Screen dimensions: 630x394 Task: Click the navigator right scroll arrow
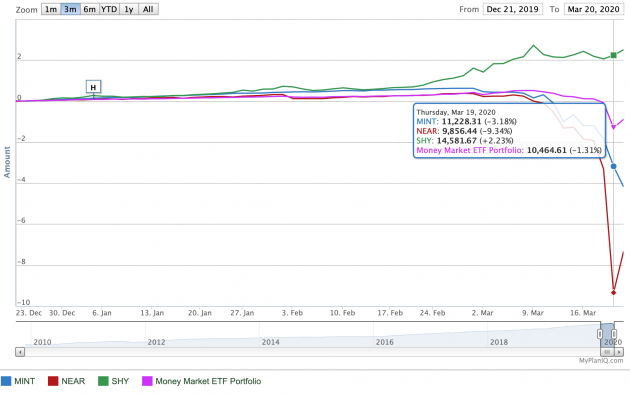click(619, 352)
